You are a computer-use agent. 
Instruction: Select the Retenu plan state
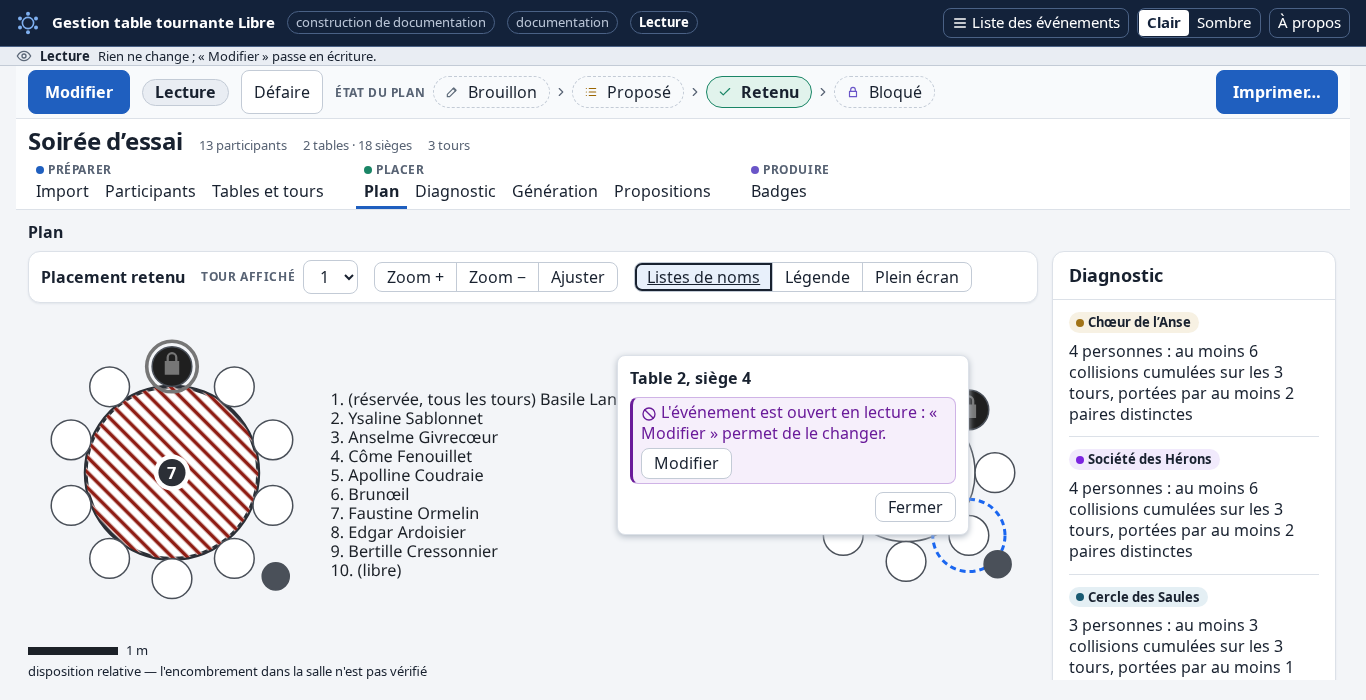click(759, 92)
